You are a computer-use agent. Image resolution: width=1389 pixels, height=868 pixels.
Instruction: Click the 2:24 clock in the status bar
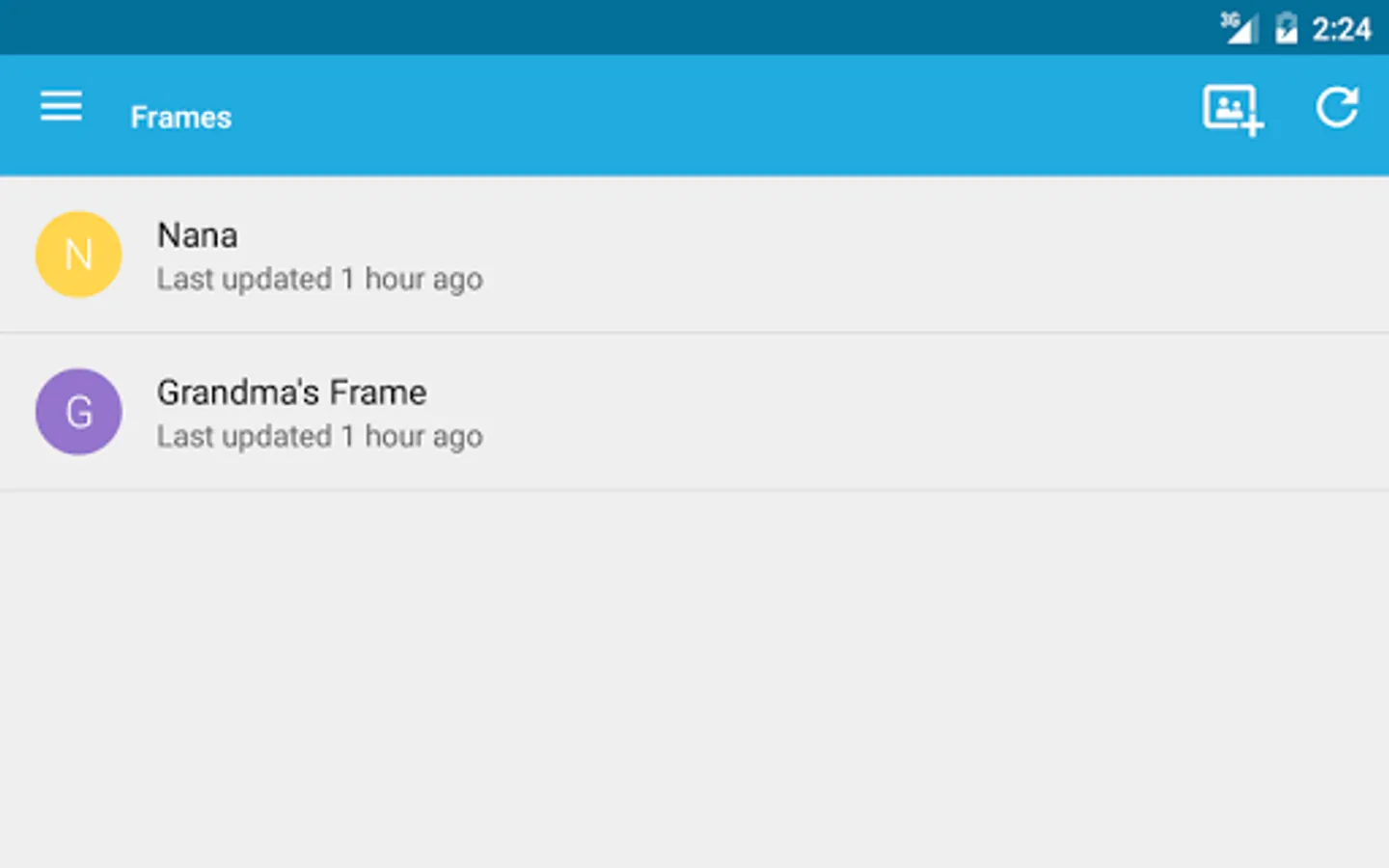click(x=1341, y=29)
